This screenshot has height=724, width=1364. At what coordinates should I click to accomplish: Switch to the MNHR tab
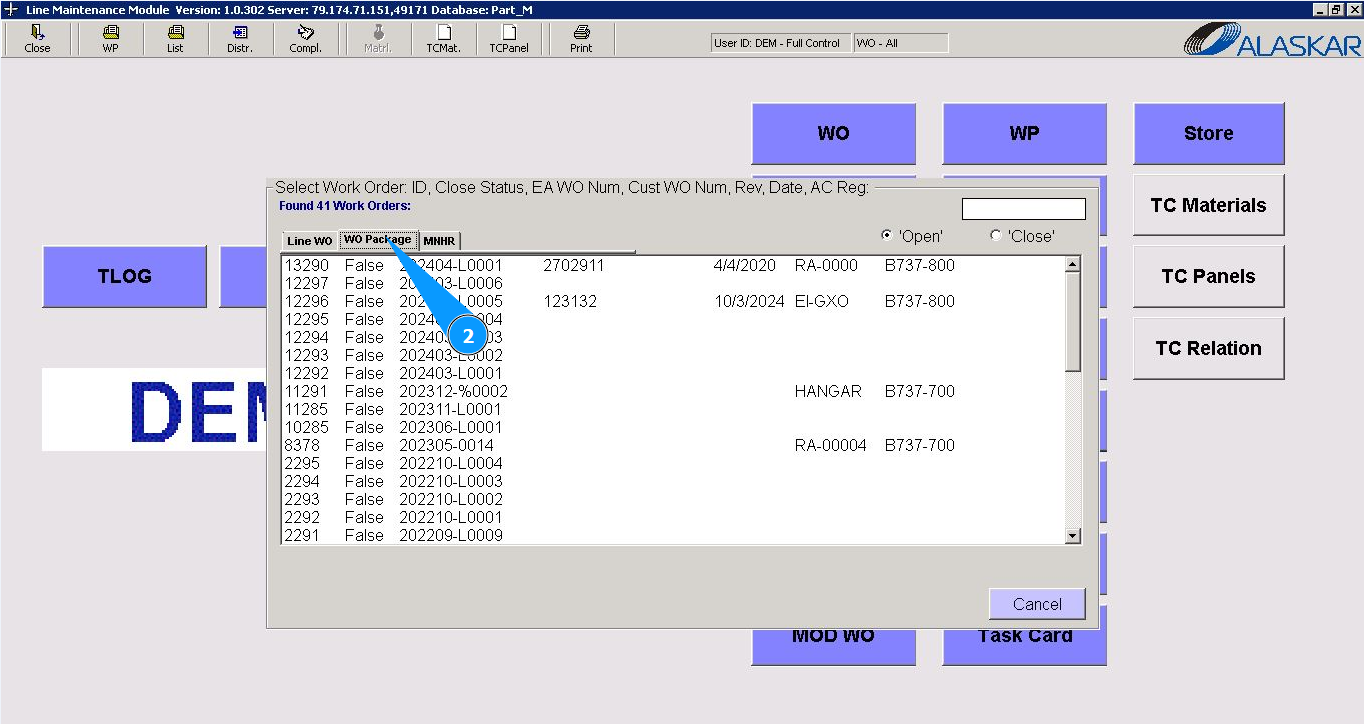(439, 241)
